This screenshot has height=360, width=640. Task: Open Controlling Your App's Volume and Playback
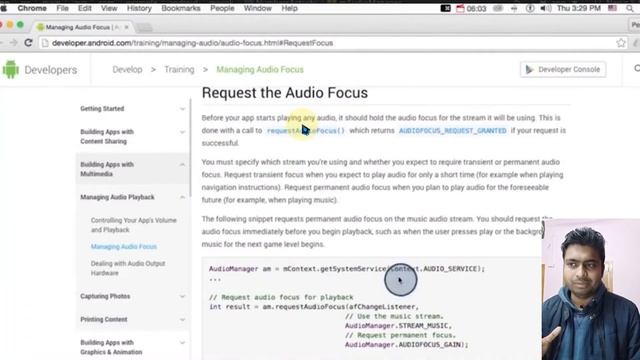click(x=133, y=225)
